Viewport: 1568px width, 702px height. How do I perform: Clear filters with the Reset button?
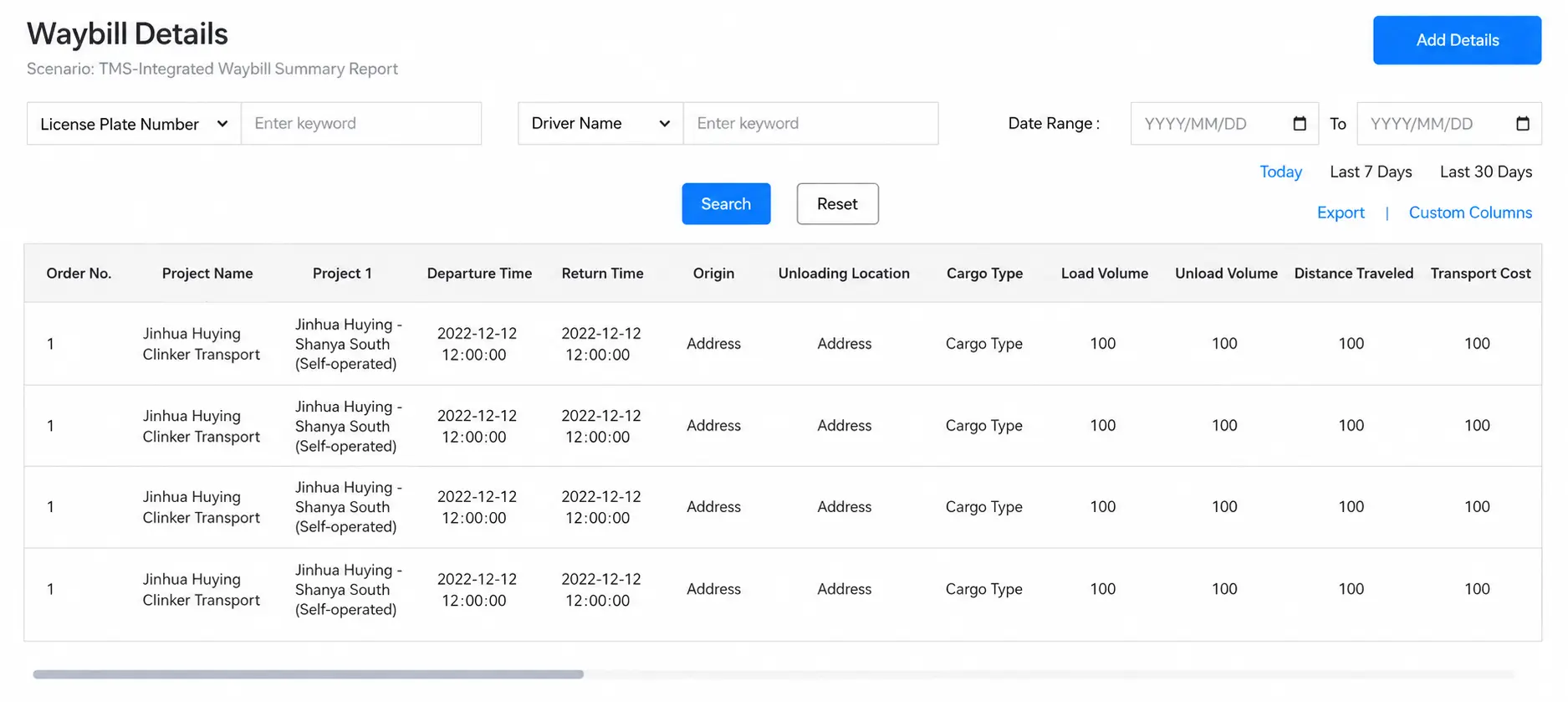coord(837,204)
